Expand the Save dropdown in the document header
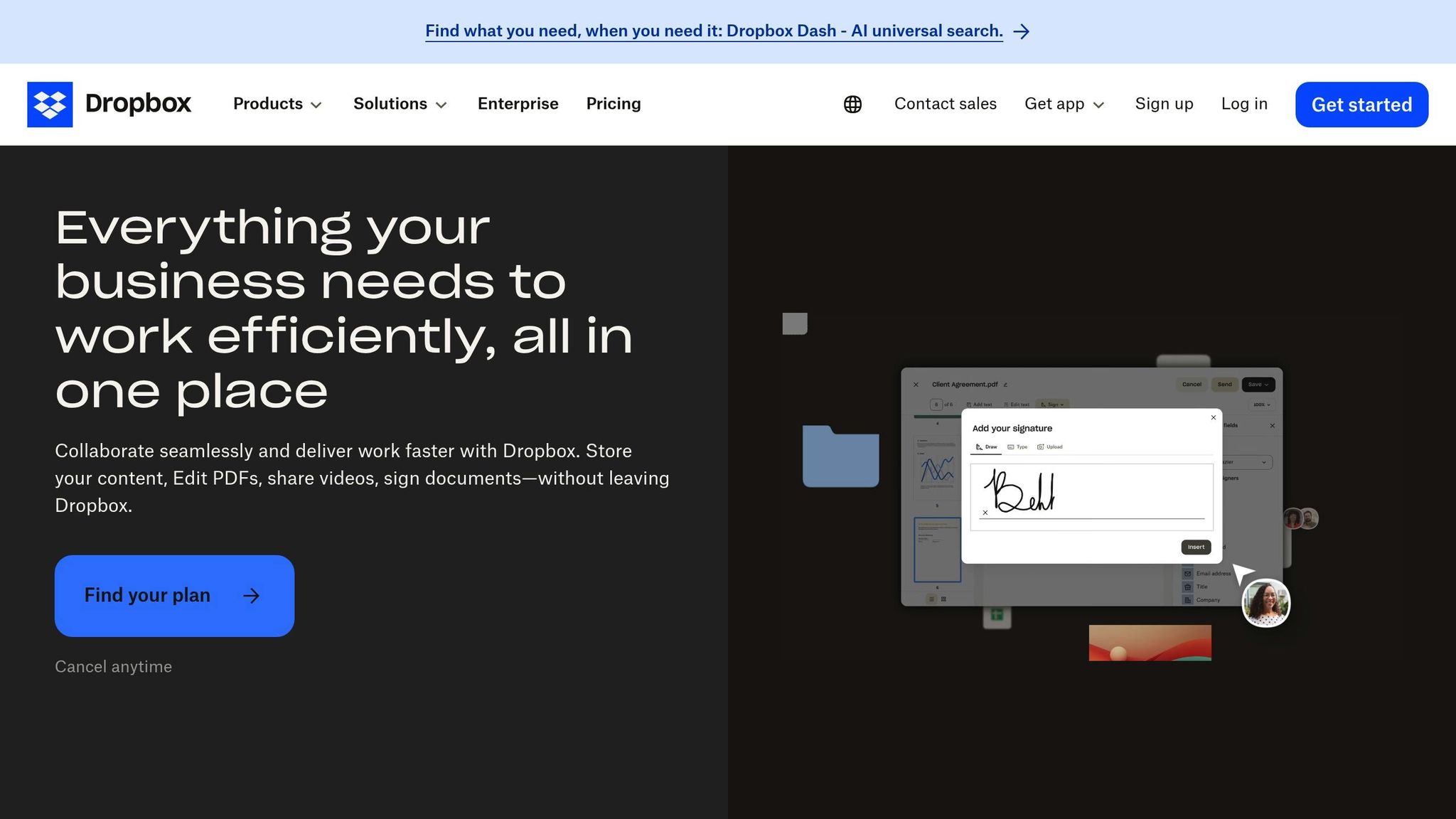The height and width of the screenshot is (819, 1456). (1258, 385)
